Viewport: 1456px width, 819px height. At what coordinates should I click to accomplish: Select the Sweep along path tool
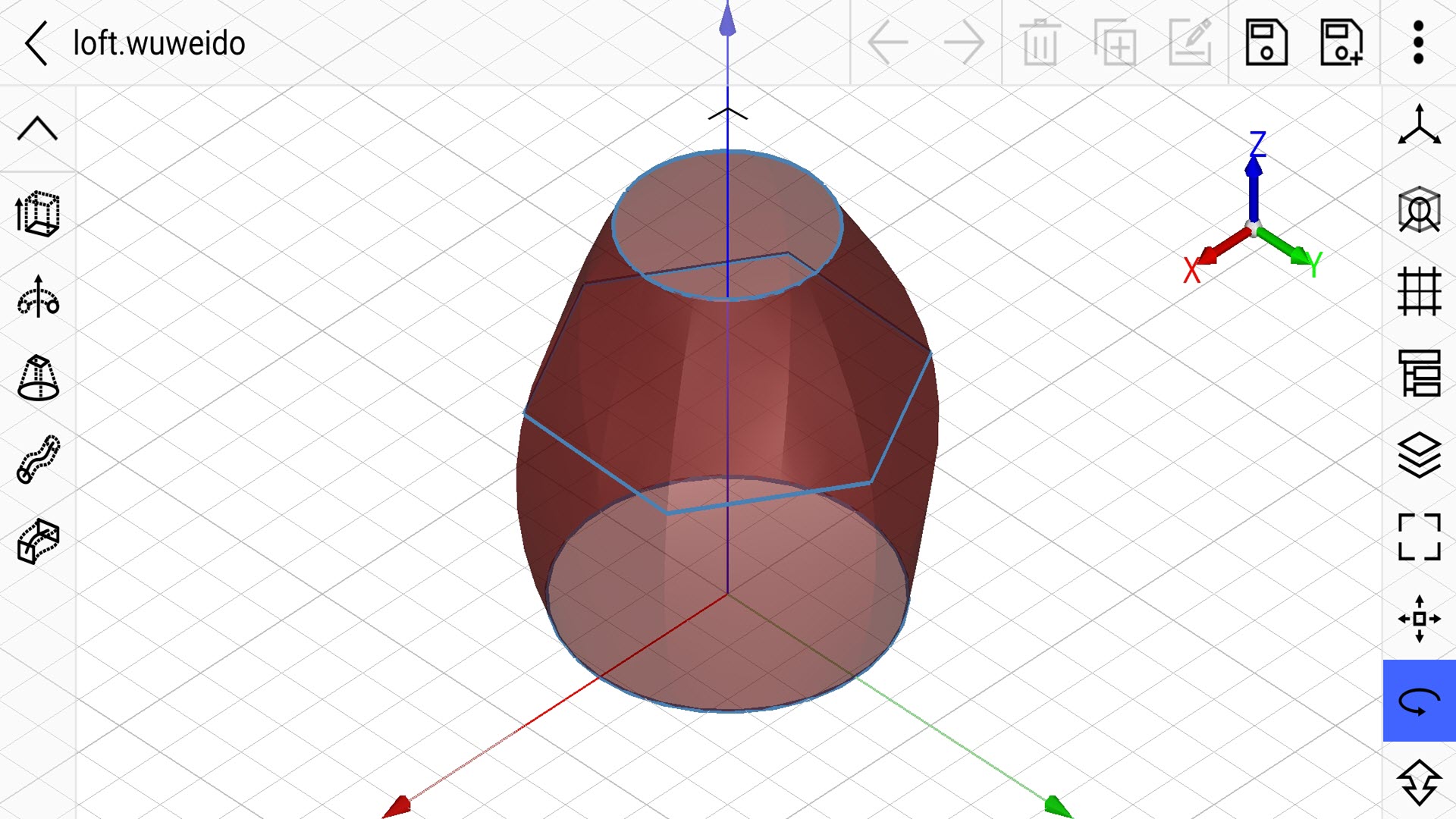coord(37,460)
